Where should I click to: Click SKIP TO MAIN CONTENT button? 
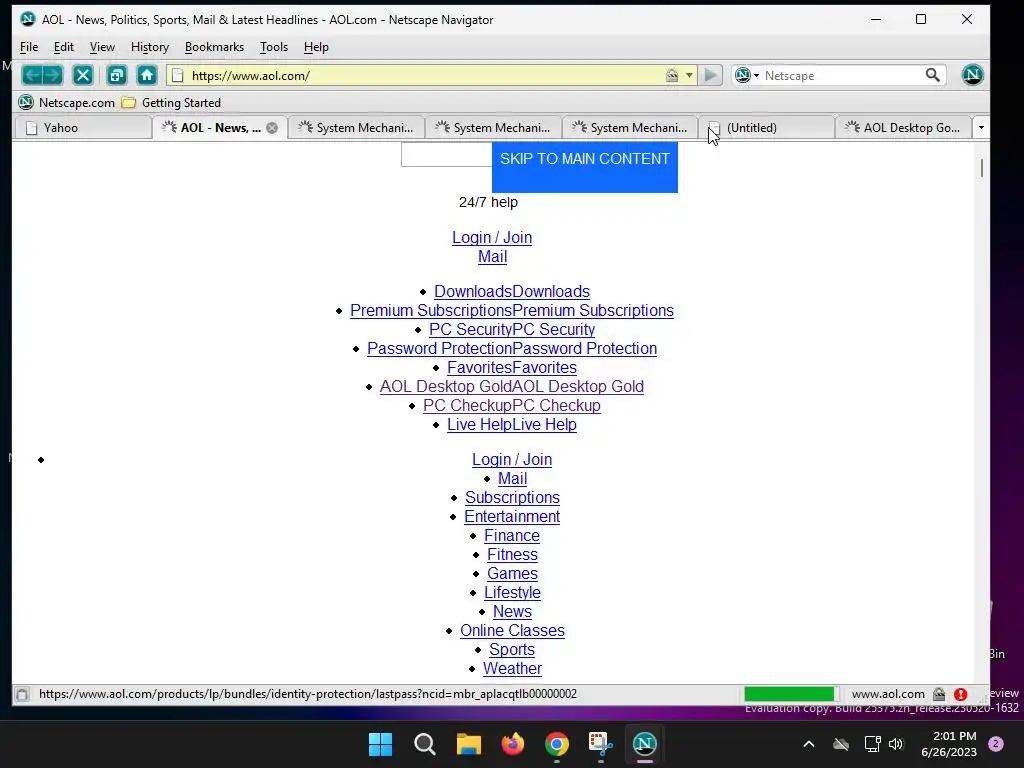coord(584,167)
